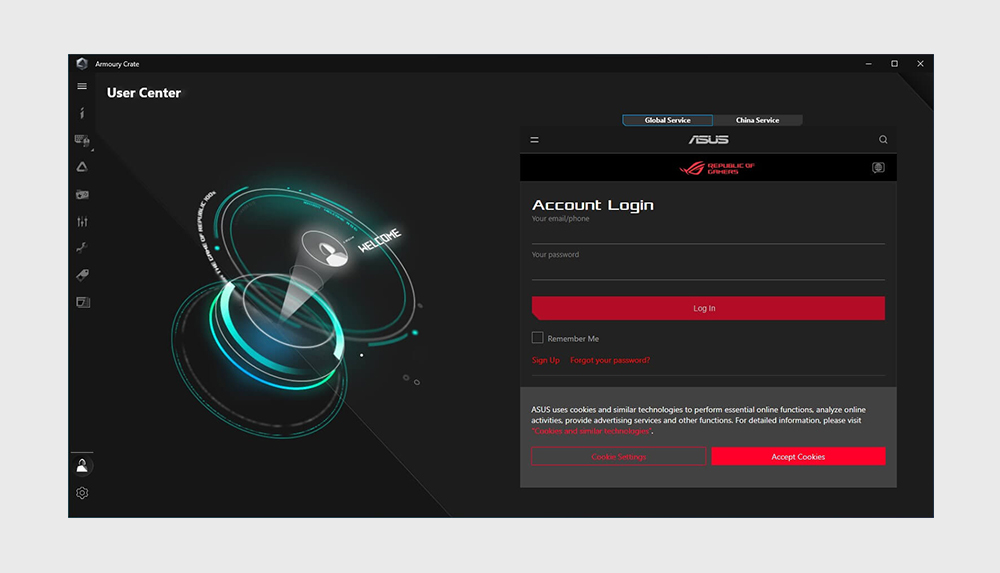1000x573 pixels.
Task: Click the Republic of Gamers logo
Action: point(717,168)
